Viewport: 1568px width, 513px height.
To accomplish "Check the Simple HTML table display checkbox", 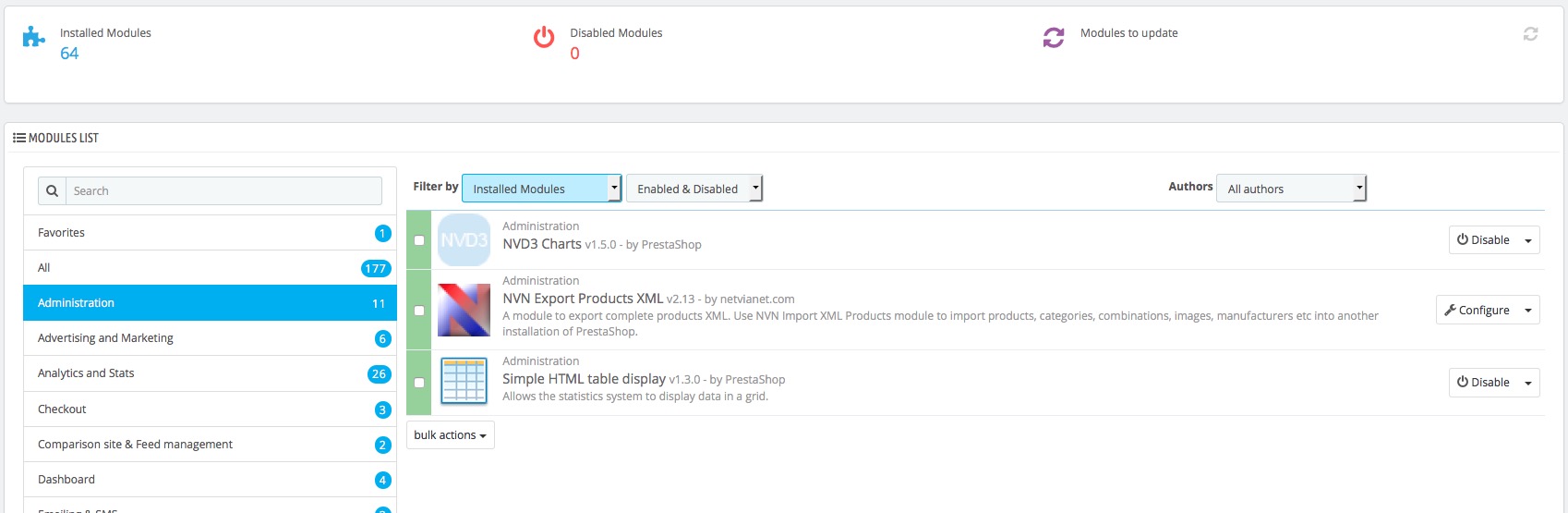I will pyautogui.click(x=419, y=383).
